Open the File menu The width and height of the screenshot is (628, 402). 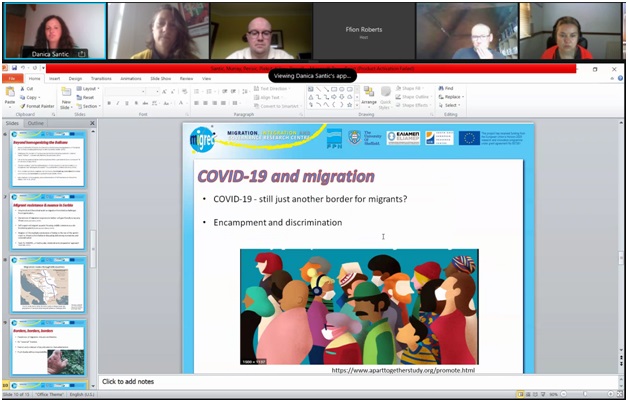(12, 78)
